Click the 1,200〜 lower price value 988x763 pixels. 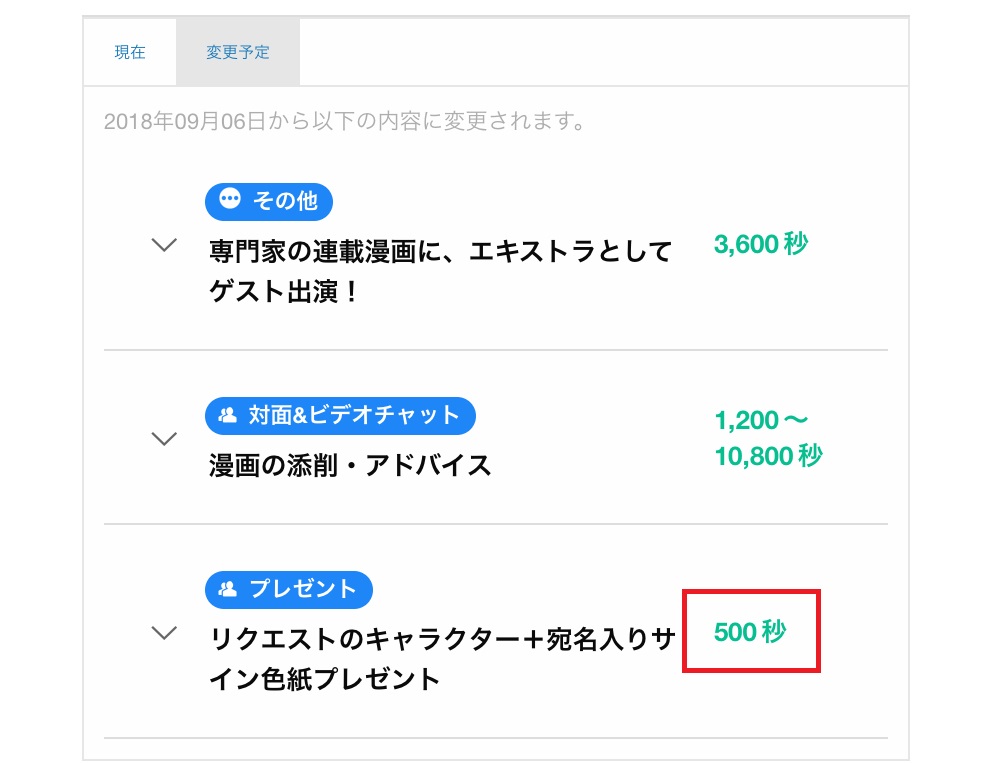point(761,420)
